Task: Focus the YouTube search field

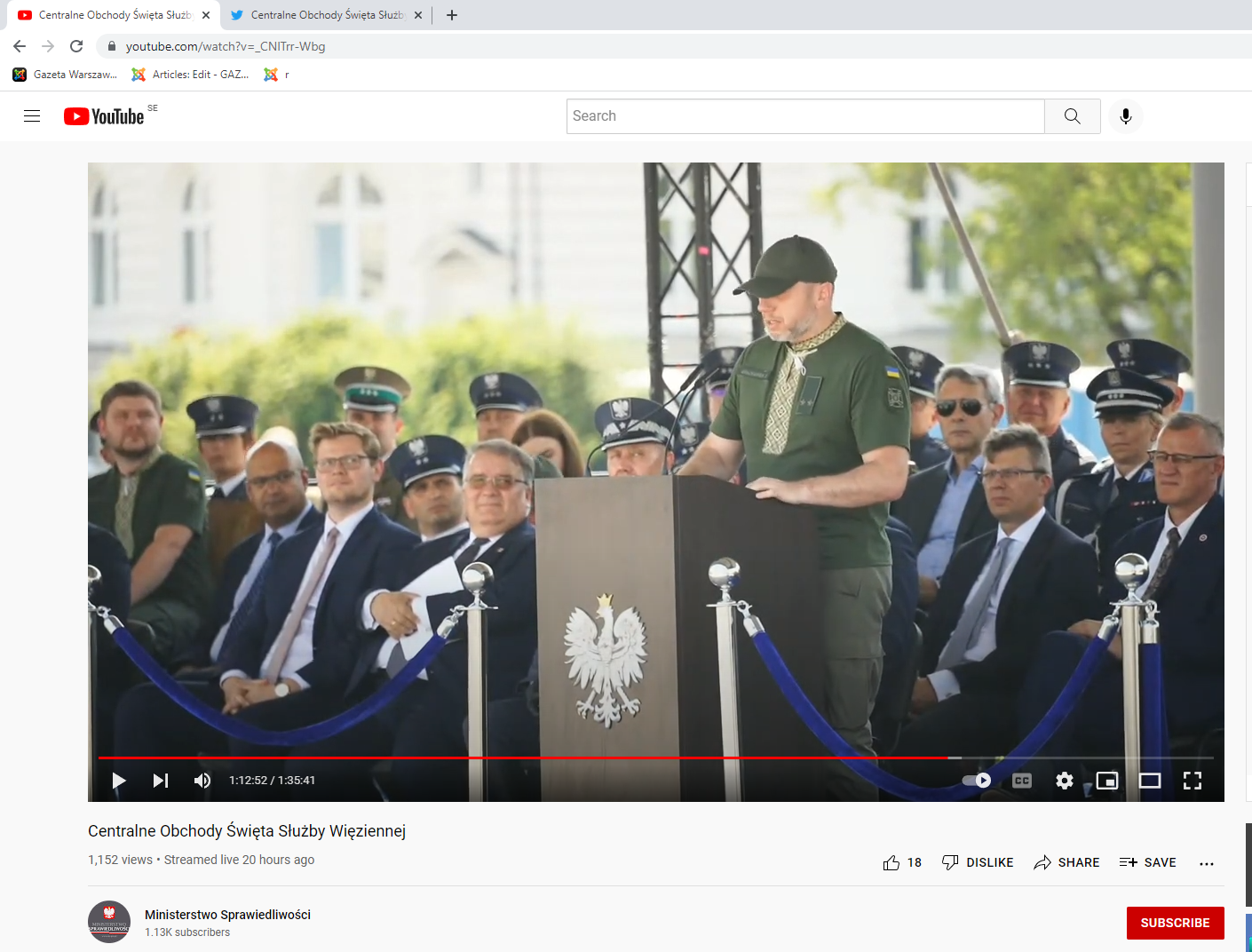Action: click(x=804, y=116)
